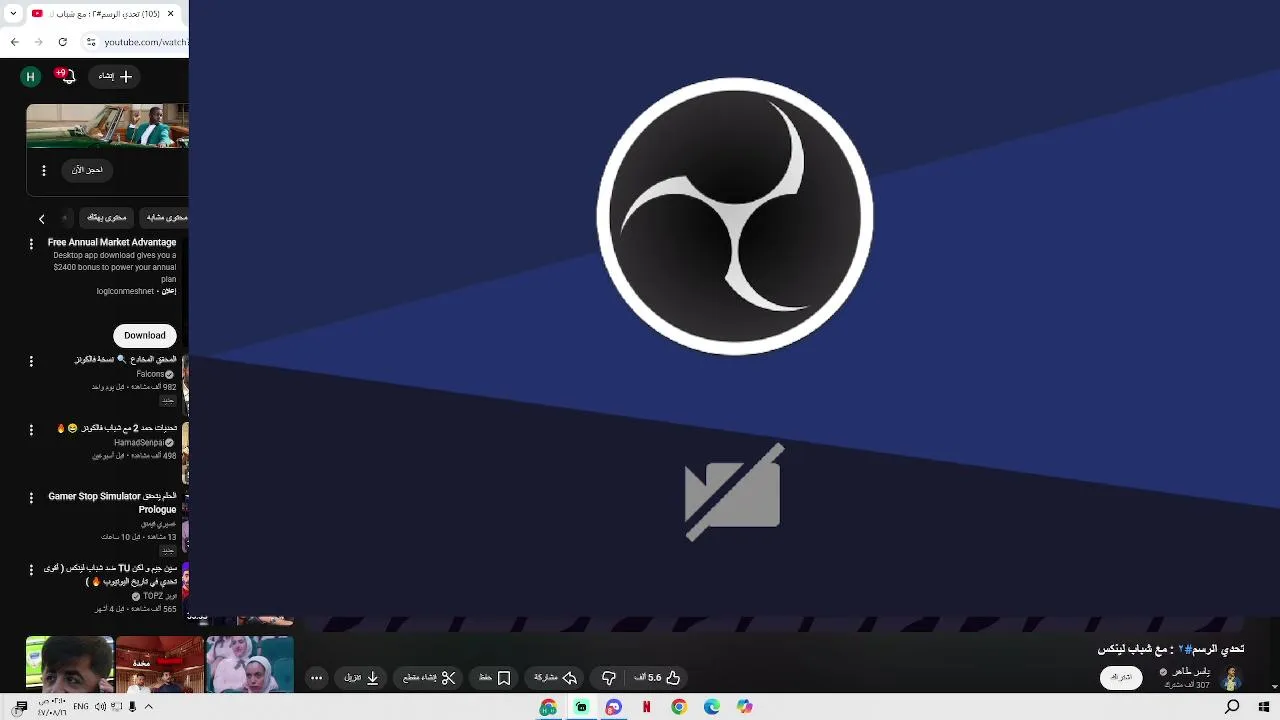Open the Free Annual Market Advantage ad title

point(112,242)
